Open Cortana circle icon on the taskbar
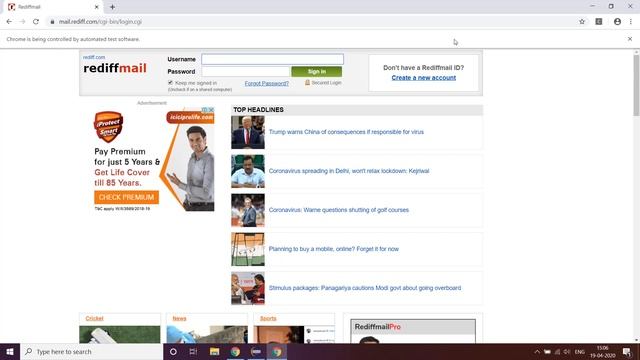The width and height of the screenshot is (640, 360). click(x=173, y=351)
